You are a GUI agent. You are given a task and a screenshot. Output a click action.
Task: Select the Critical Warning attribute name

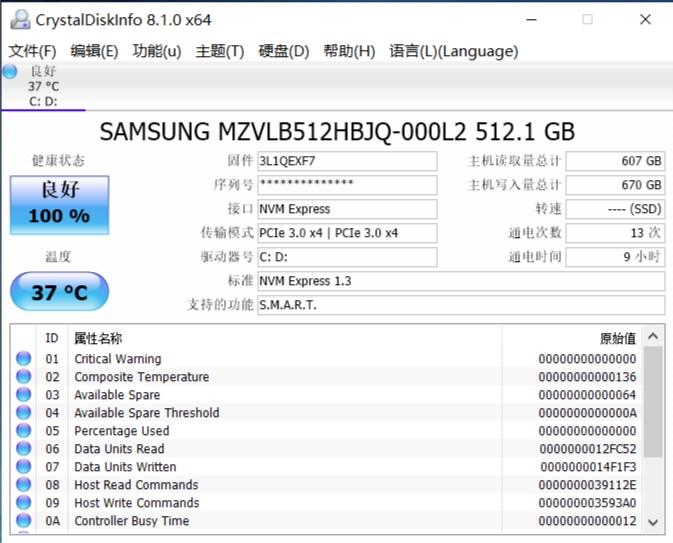118,359
